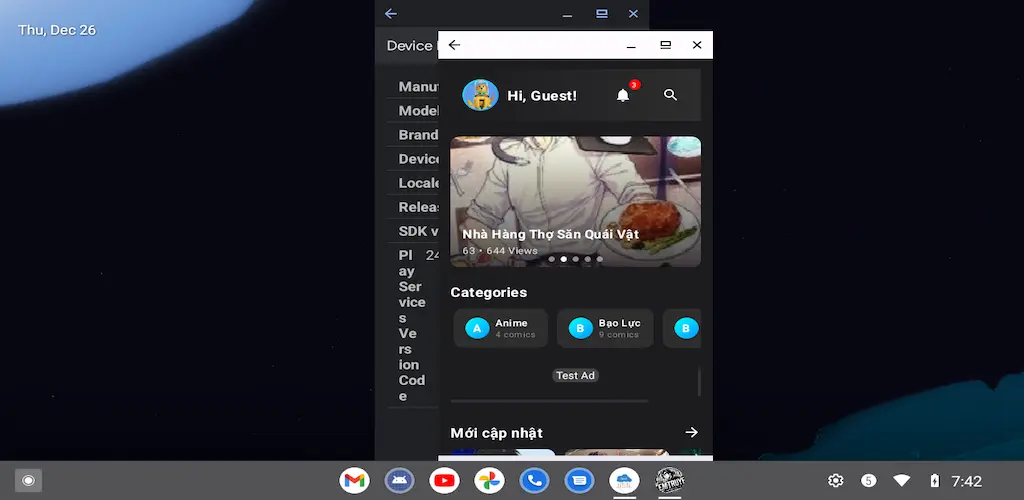Click the Thu, Dec 26 date

pos(57,30)
